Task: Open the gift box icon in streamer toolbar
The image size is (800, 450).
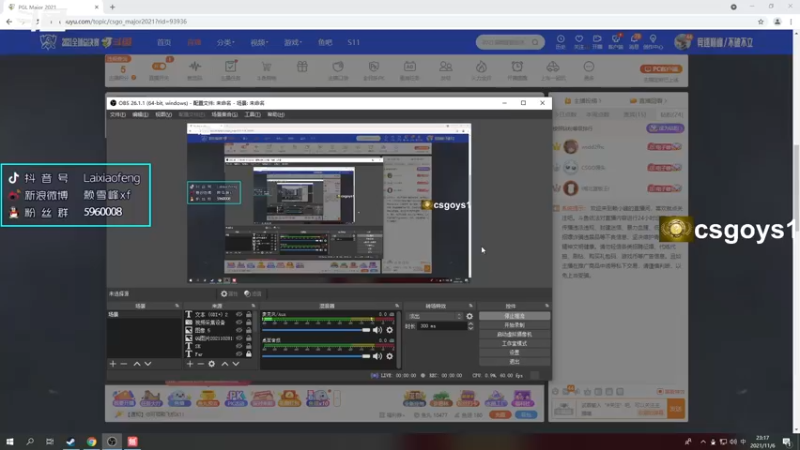Action: click(x=302, y=67)
